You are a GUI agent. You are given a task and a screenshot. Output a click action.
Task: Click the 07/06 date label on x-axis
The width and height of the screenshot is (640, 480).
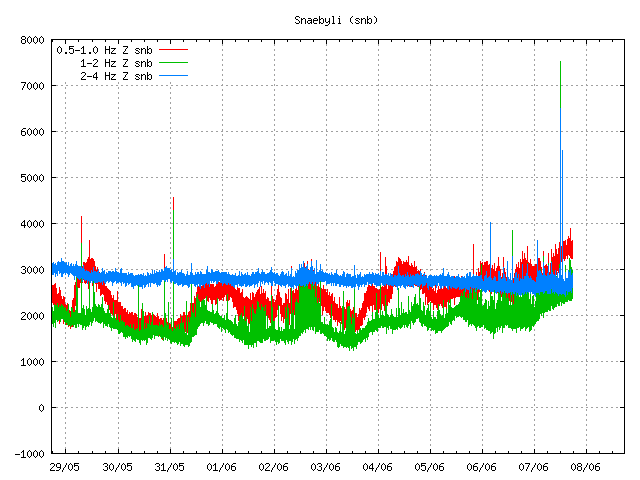click(534, 467)
